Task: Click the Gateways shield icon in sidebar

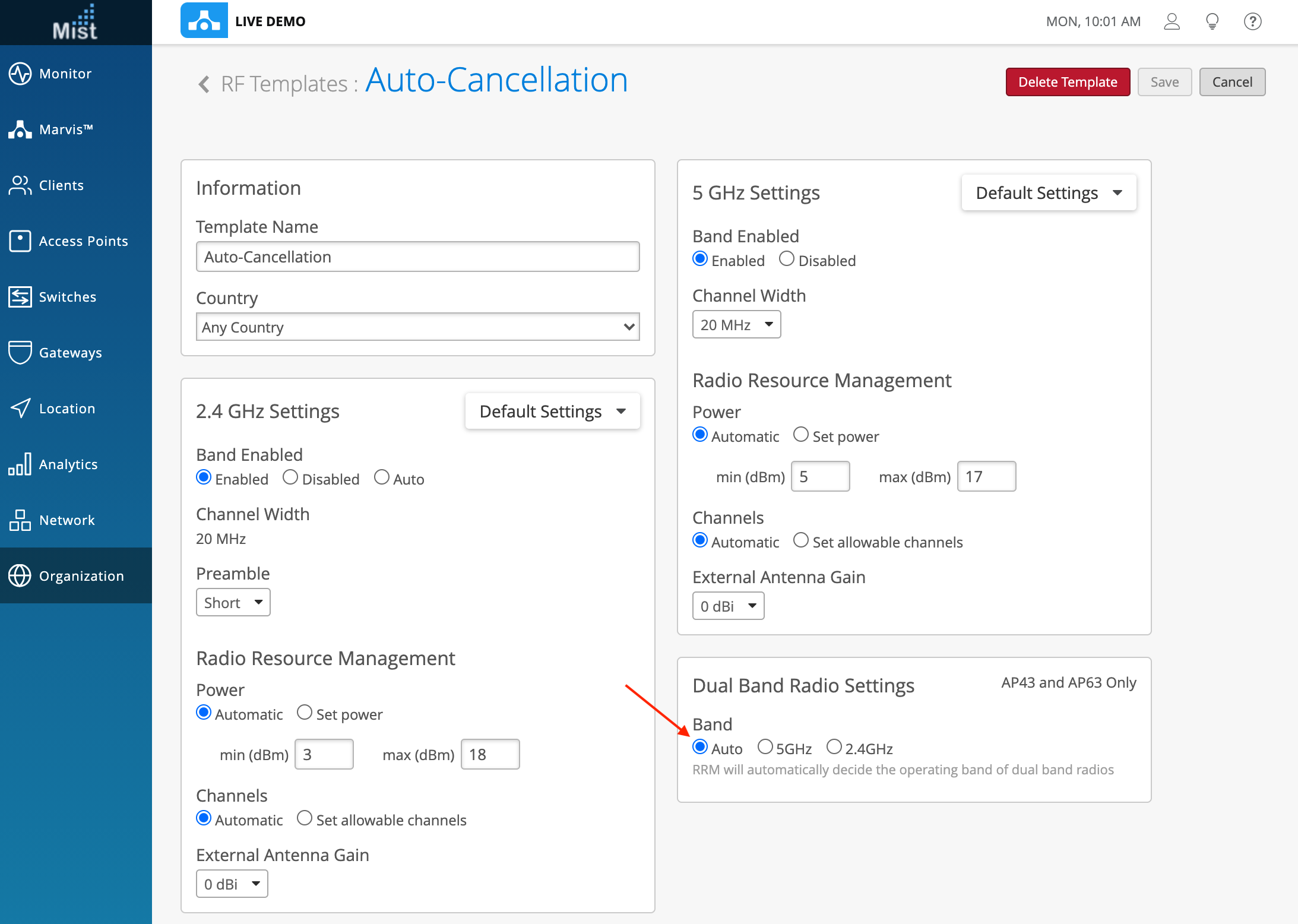Action: point(20,352)
